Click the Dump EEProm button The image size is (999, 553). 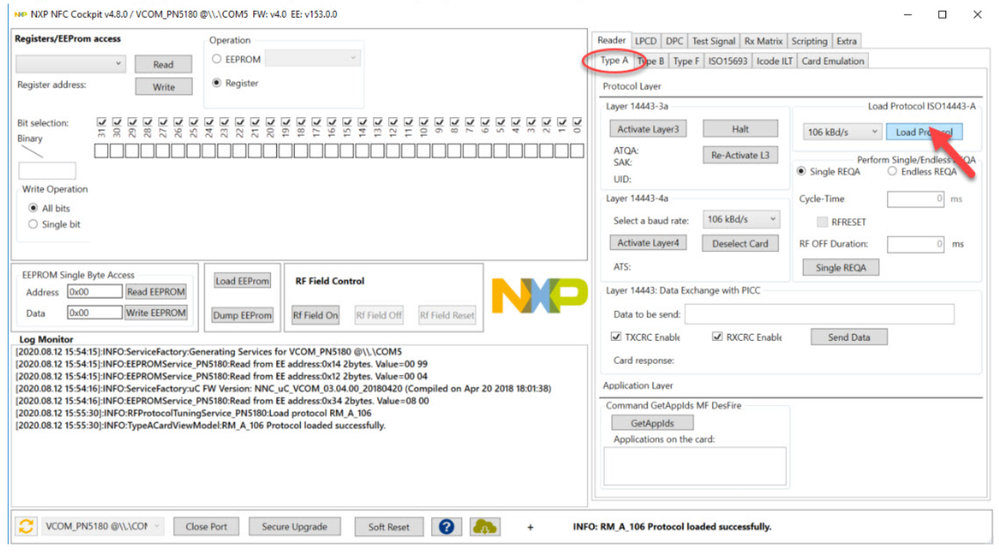coord(242,315)
